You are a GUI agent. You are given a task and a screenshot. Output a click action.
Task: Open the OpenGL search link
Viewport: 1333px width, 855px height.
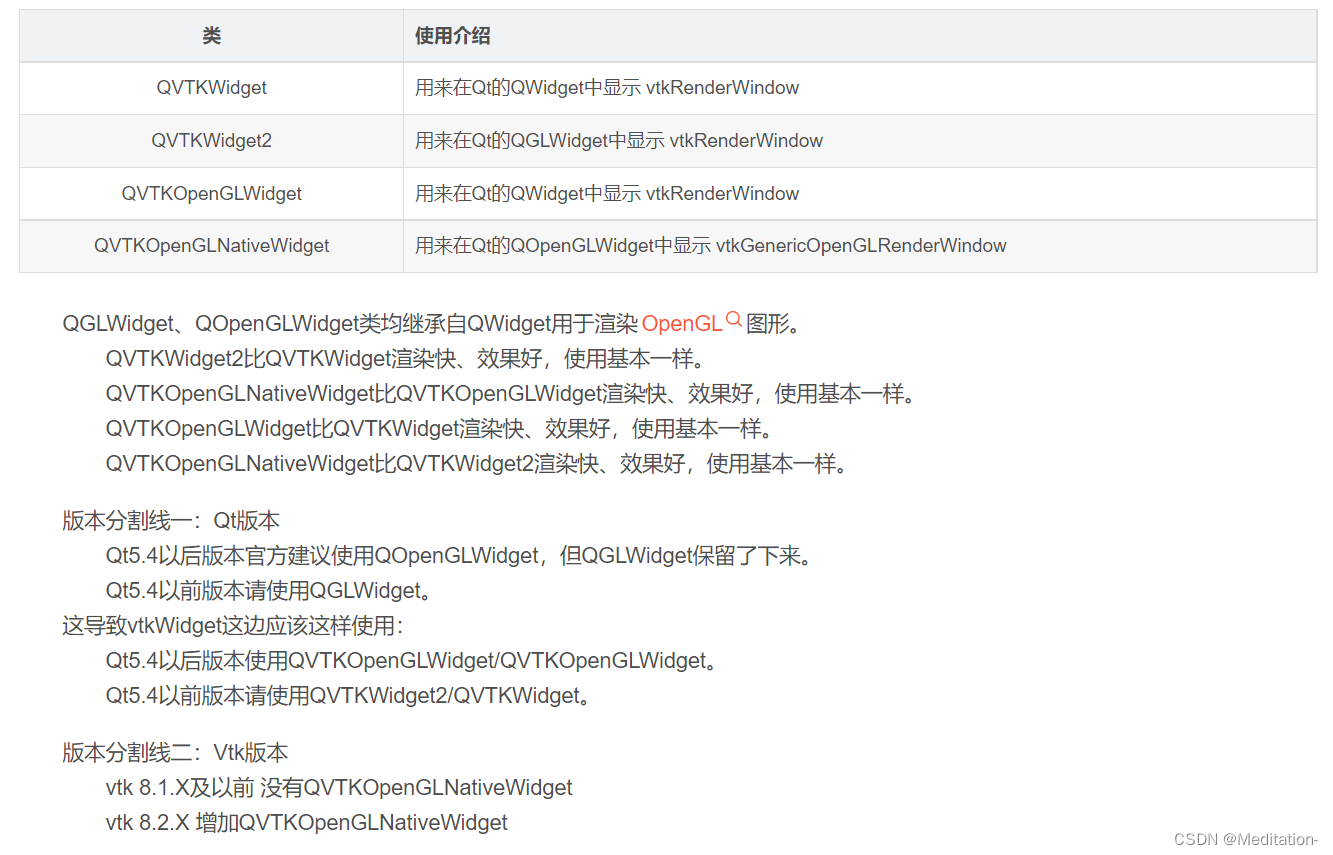point(681,324)
